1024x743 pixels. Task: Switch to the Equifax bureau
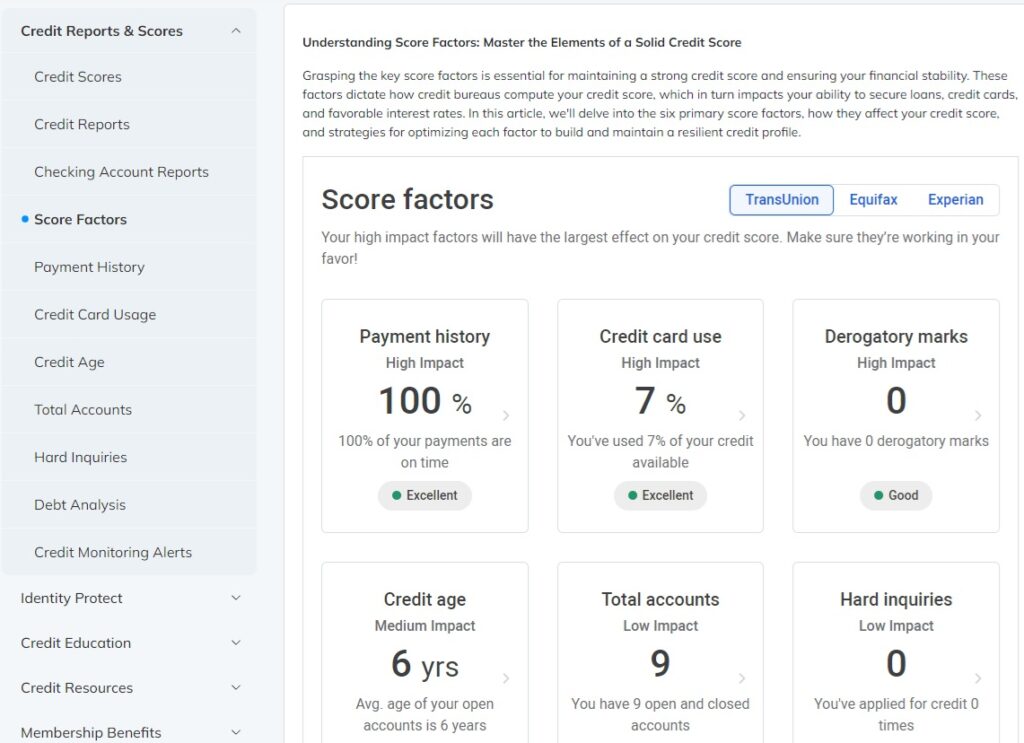tap(873, 200)
